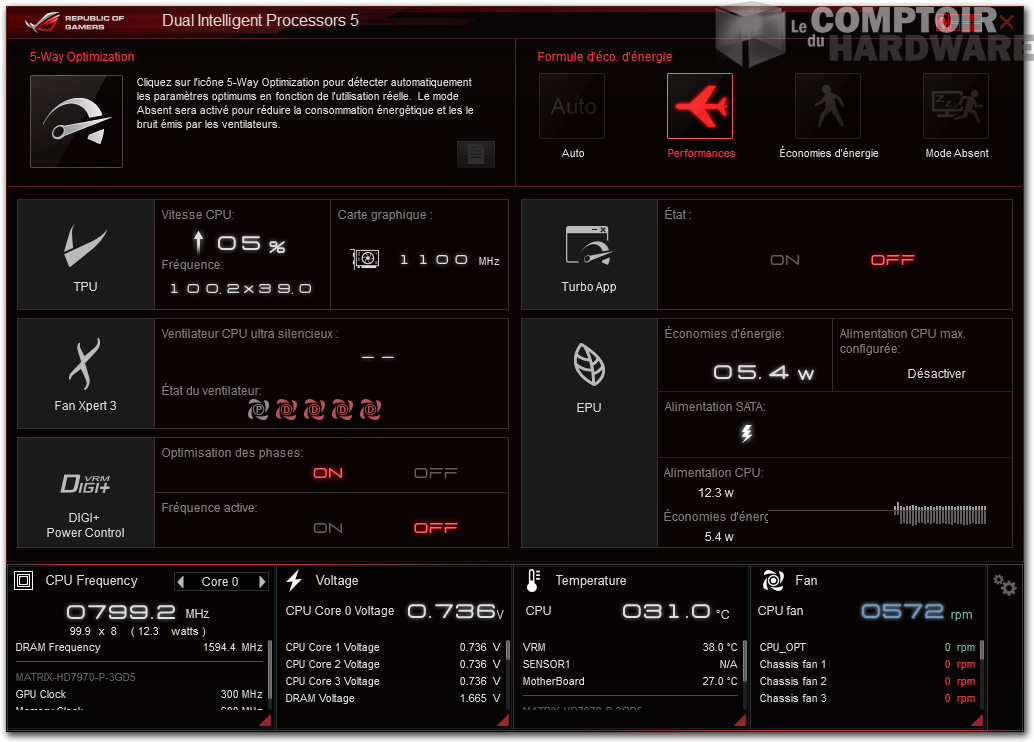Launch the 5-Way Optimization speedometer icon
The height and width of the screenshot is (742, 1034).
(x=76, y=121)
